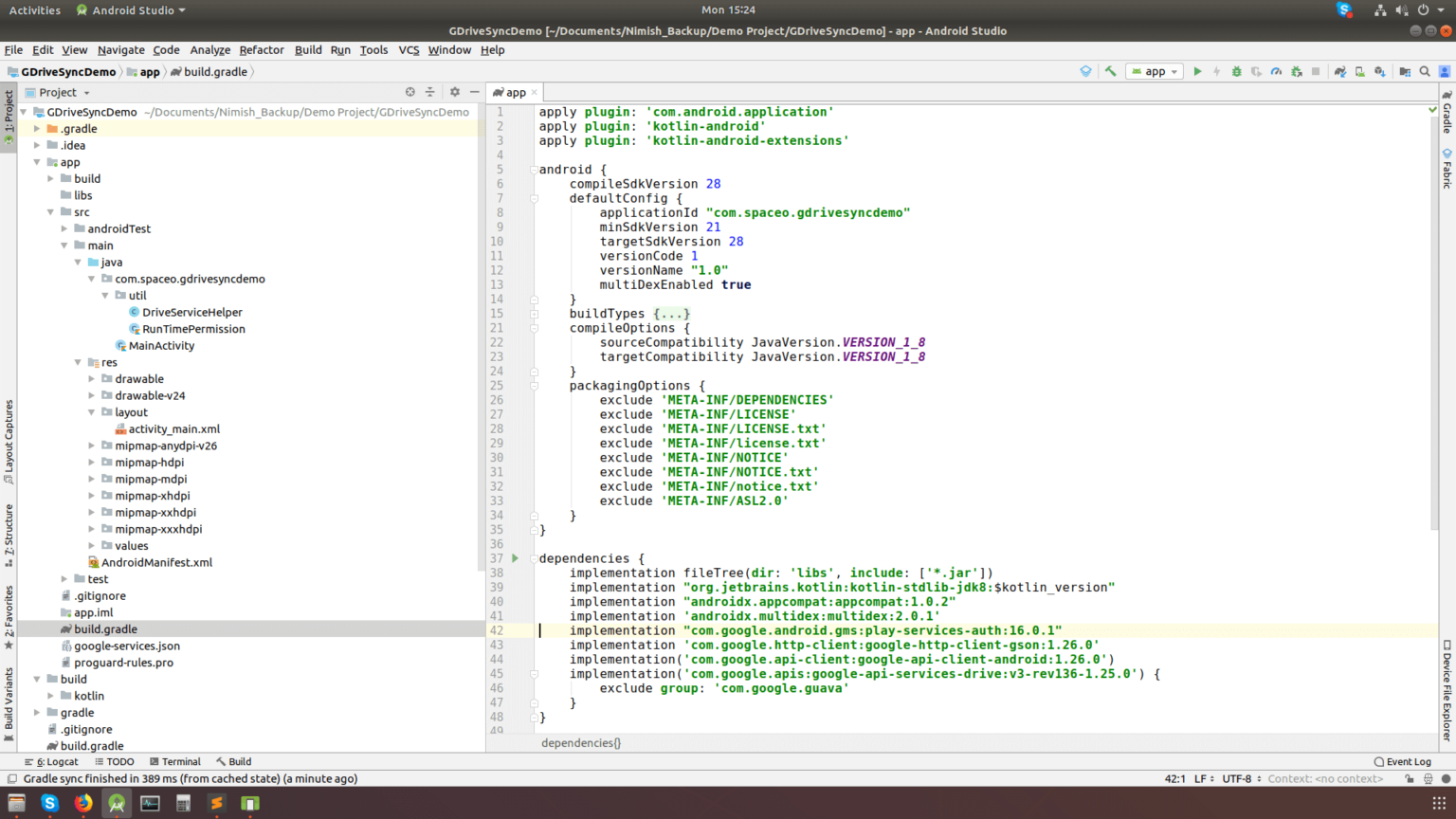Sync project with Gradle files icon
Image resolution: width=1456 pixels, height=819 pixels.
pos(1340,72)
